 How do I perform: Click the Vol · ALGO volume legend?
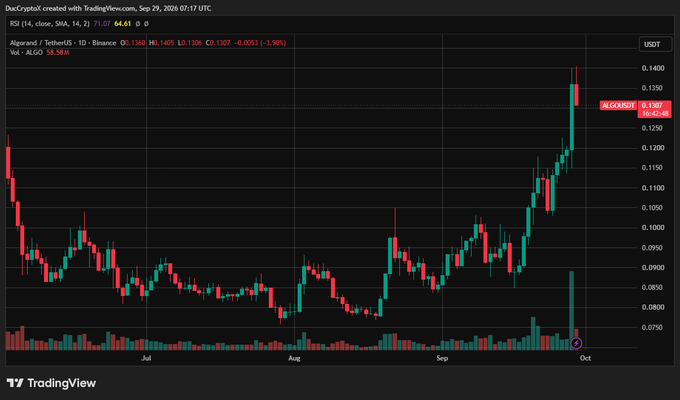tap(26, 52)
